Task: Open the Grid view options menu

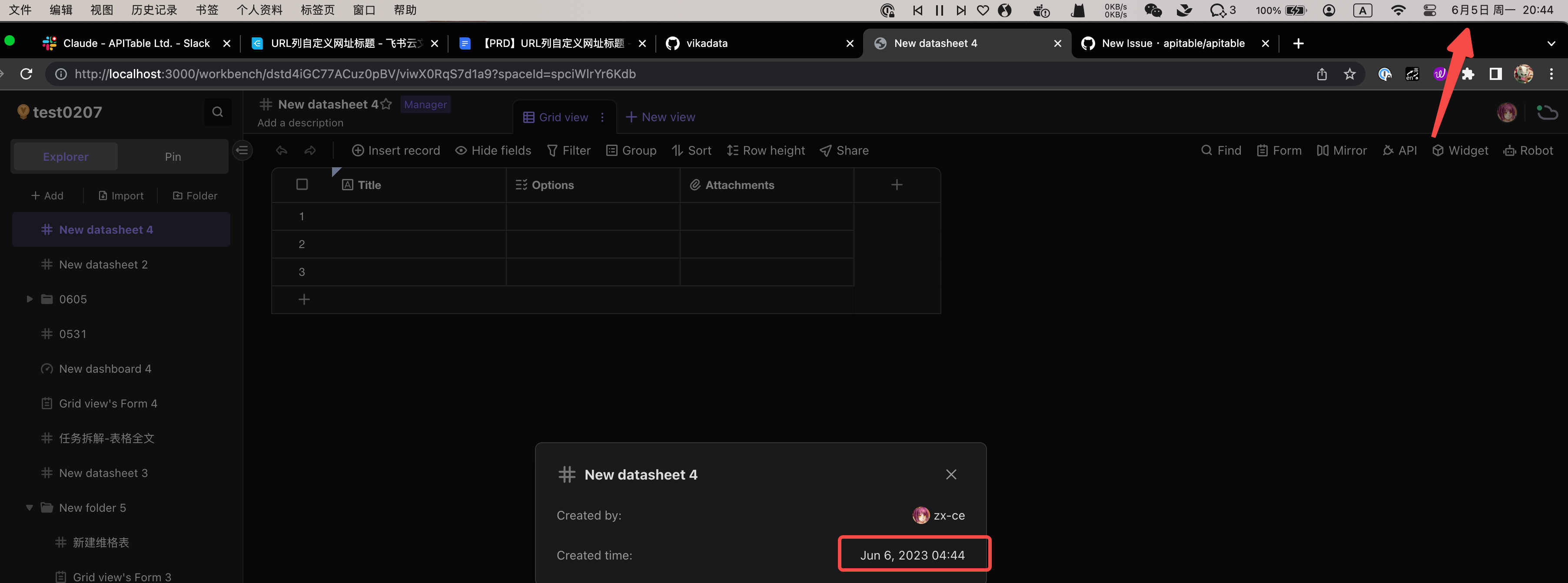Action: coord(602,117)
